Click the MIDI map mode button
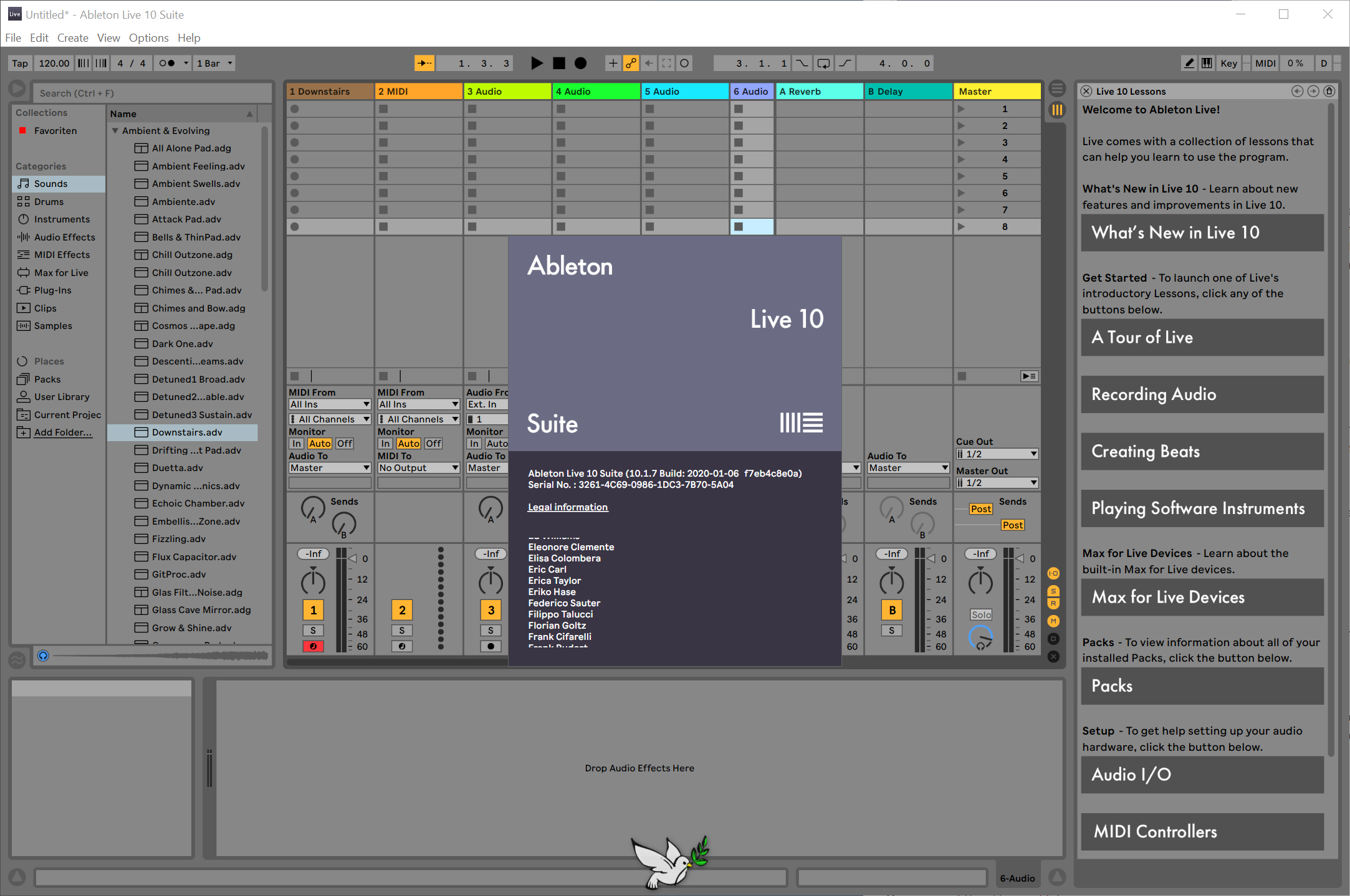This screenshot has width=1350, height=896. point(1265,63)
